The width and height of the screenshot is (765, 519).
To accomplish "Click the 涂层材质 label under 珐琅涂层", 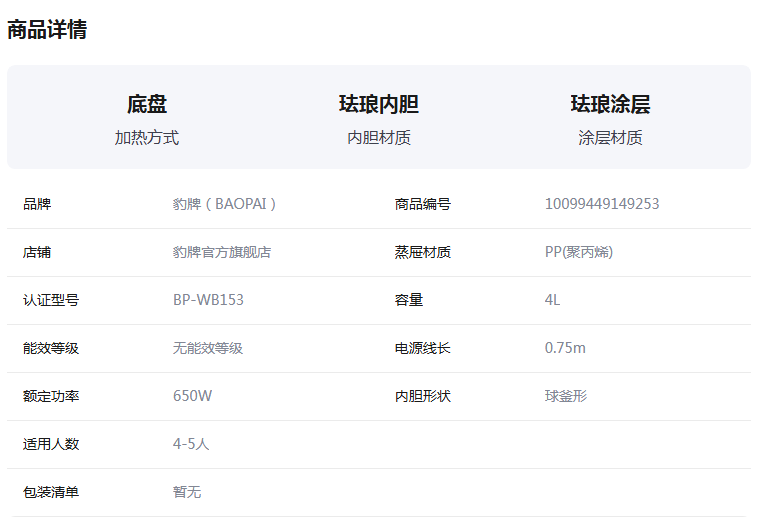I will pos(610,138).
